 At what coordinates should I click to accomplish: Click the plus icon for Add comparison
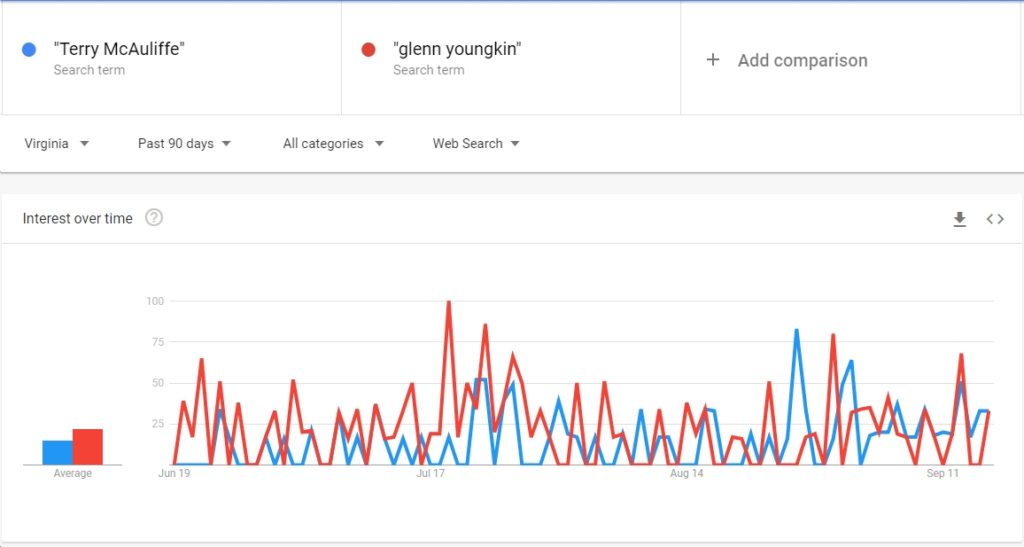pos(713,60)
